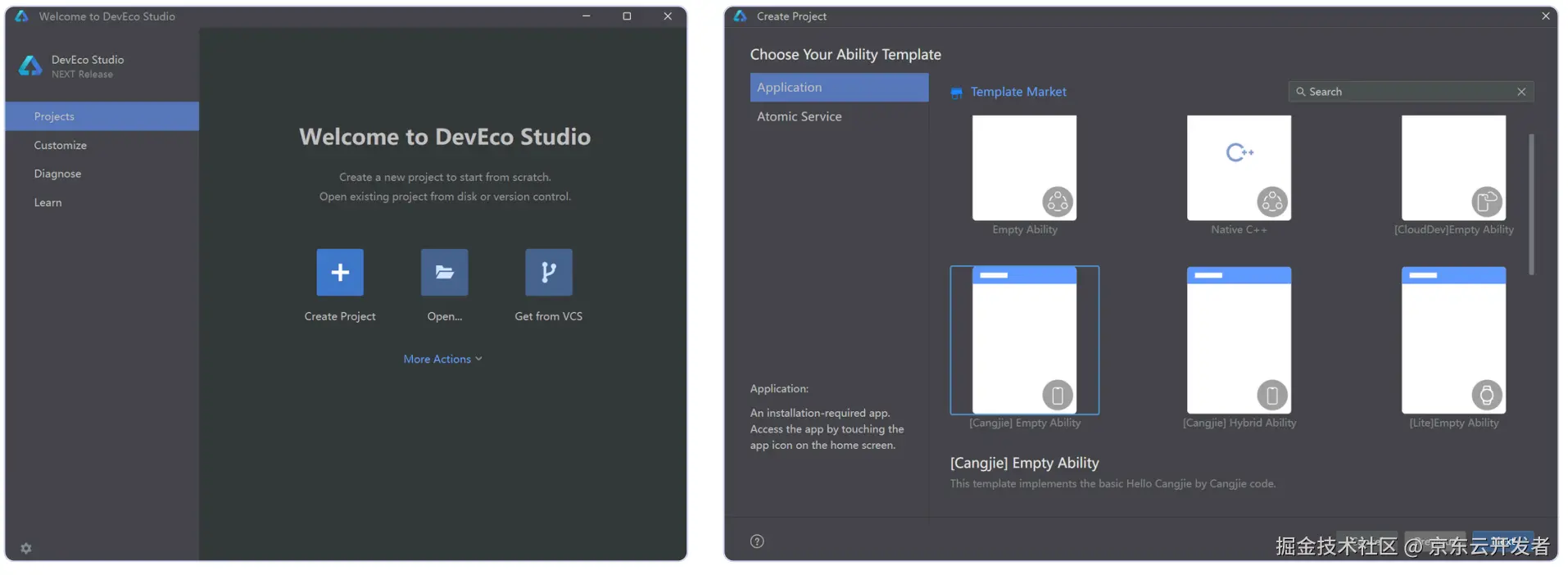Screen dimensions: 1568x575
Task: Maximize the Welcome to DevEco Studio window
Action: click(627, 16)
